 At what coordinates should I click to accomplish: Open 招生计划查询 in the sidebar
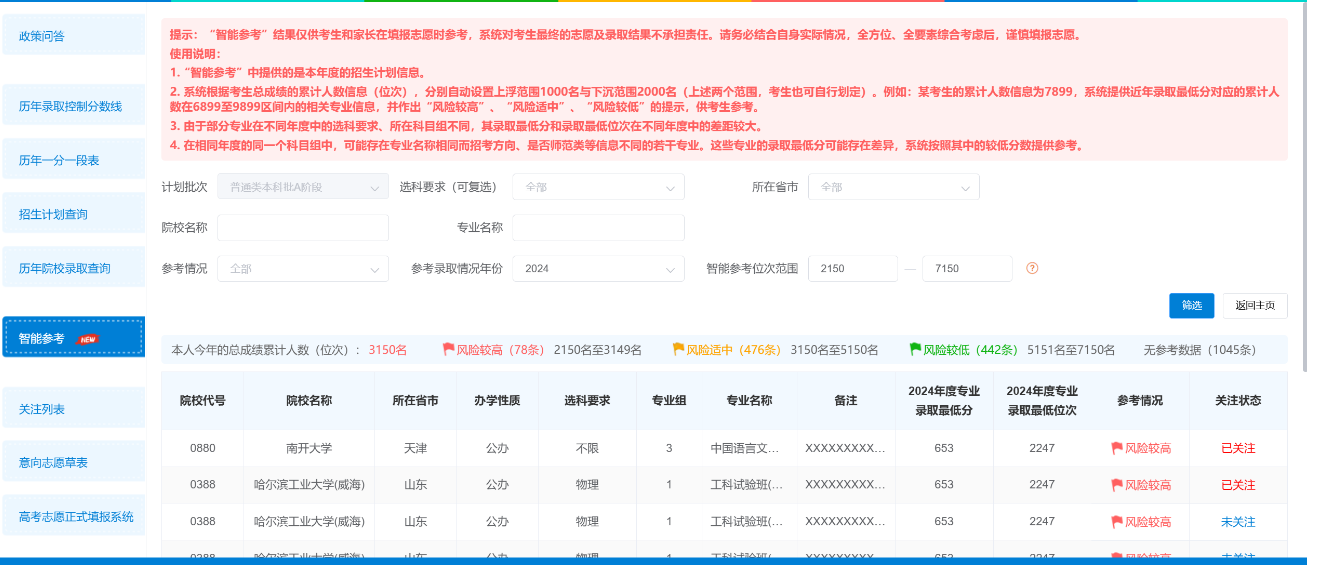click(74, 213)
